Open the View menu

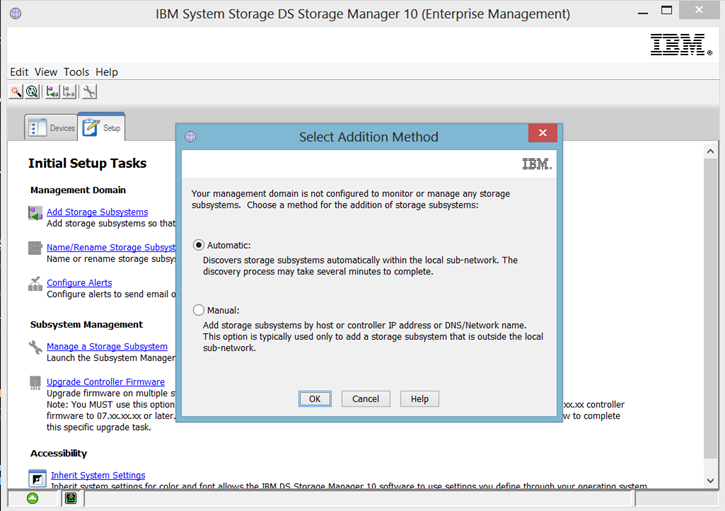[46, 72]
